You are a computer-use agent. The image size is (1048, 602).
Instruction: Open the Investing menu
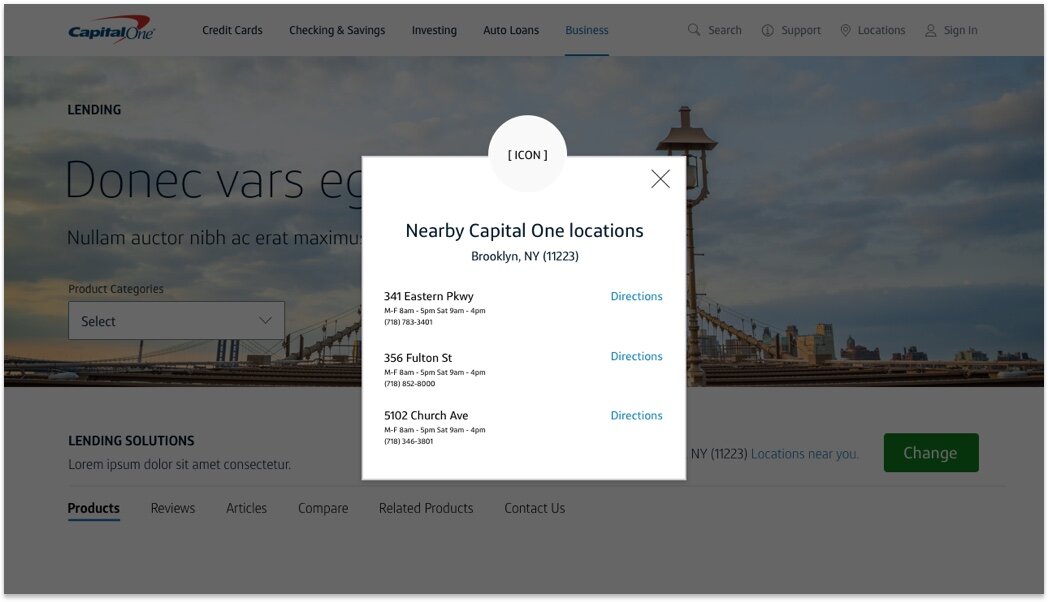(434, 30)
